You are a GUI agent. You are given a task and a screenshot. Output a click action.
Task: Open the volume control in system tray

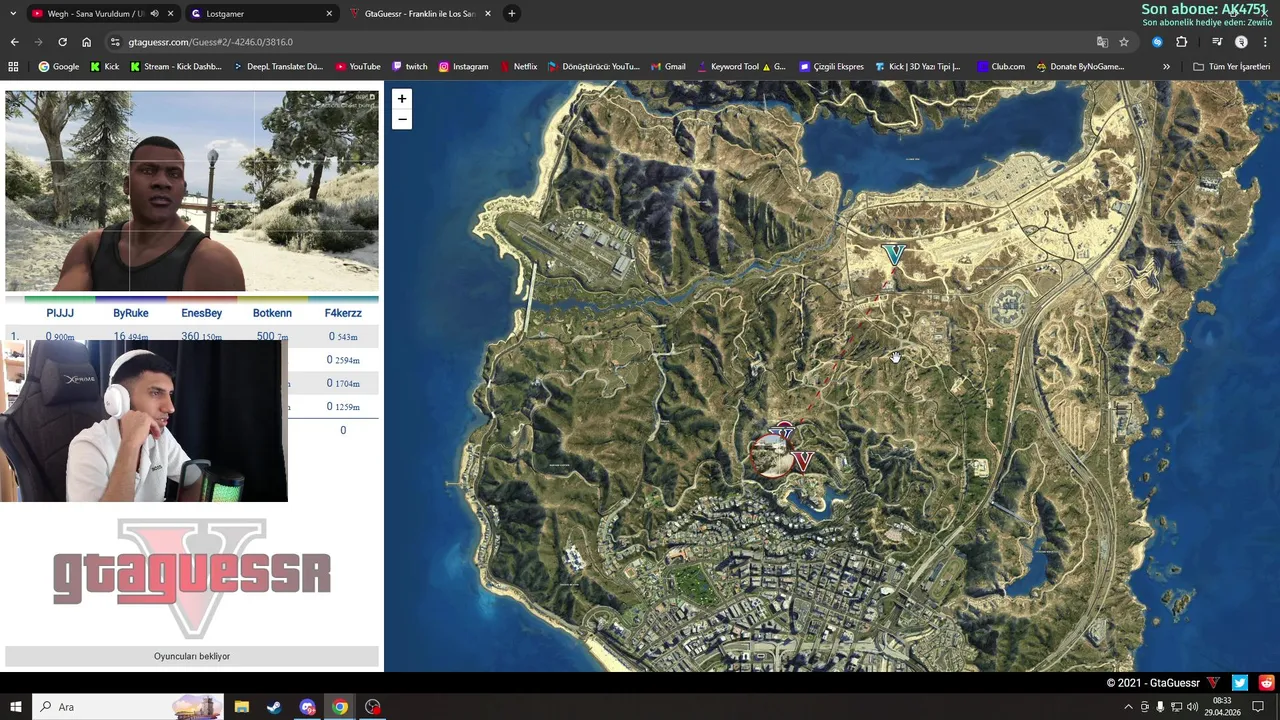1192,707
